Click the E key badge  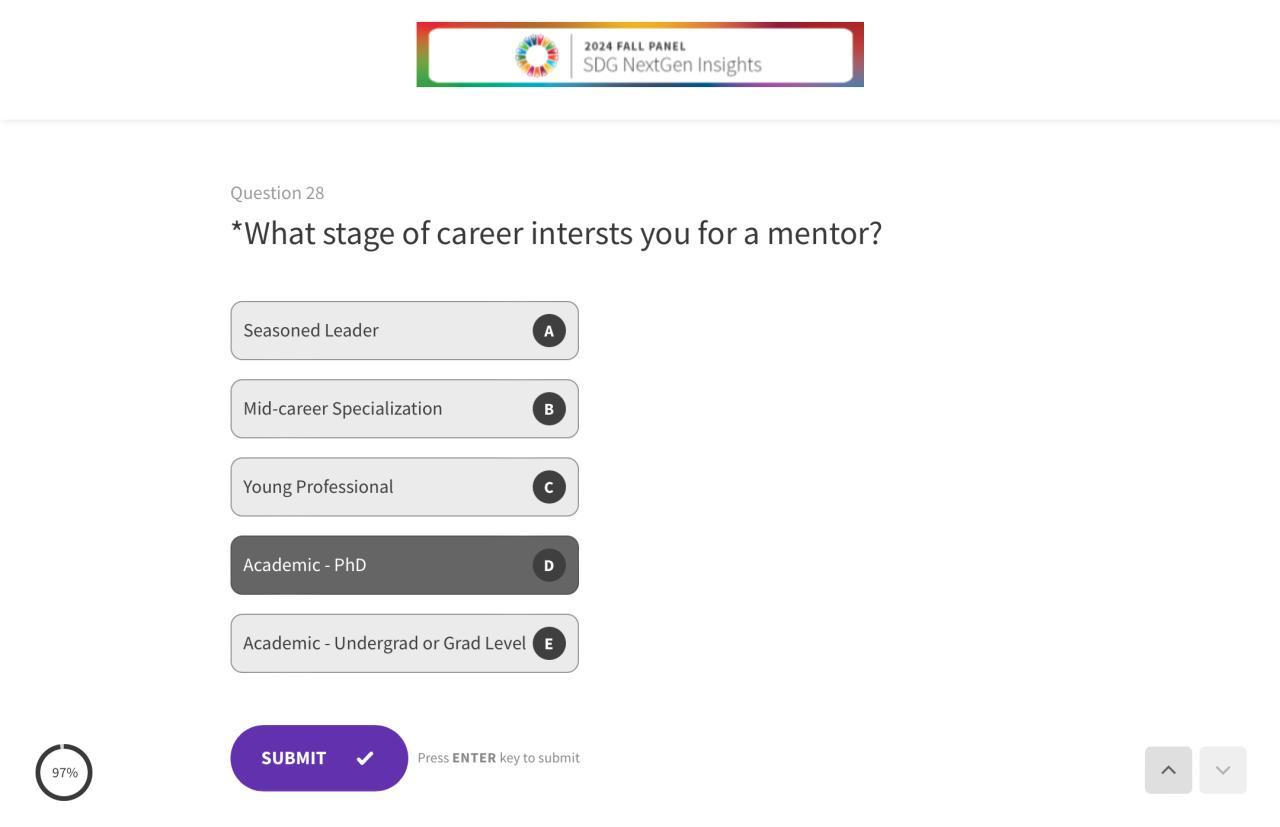coord(549,643)
